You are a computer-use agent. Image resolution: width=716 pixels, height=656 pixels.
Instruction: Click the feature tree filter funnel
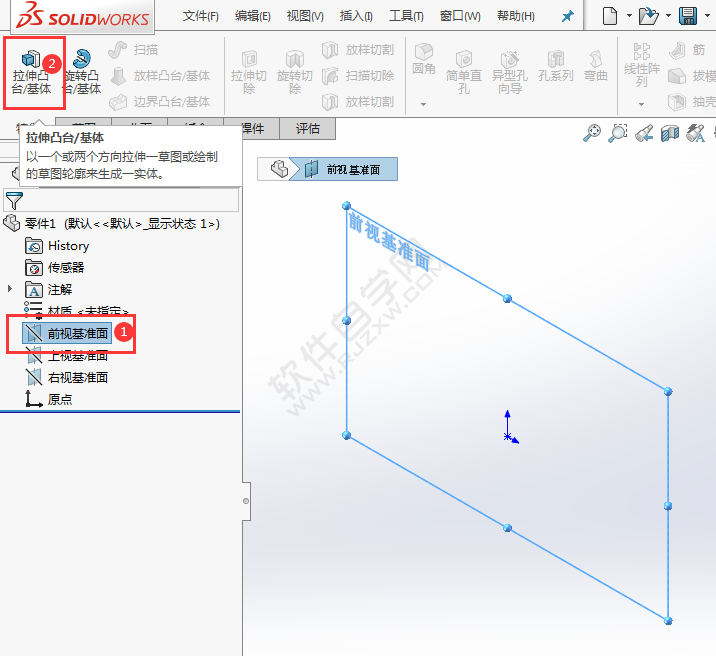(14, 201)
